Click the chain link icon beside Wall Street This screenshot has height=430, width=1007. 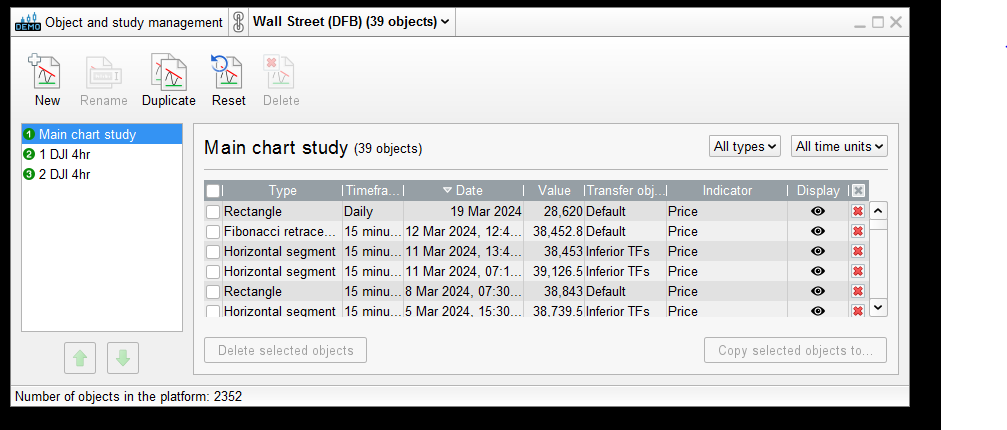[238, 22]
